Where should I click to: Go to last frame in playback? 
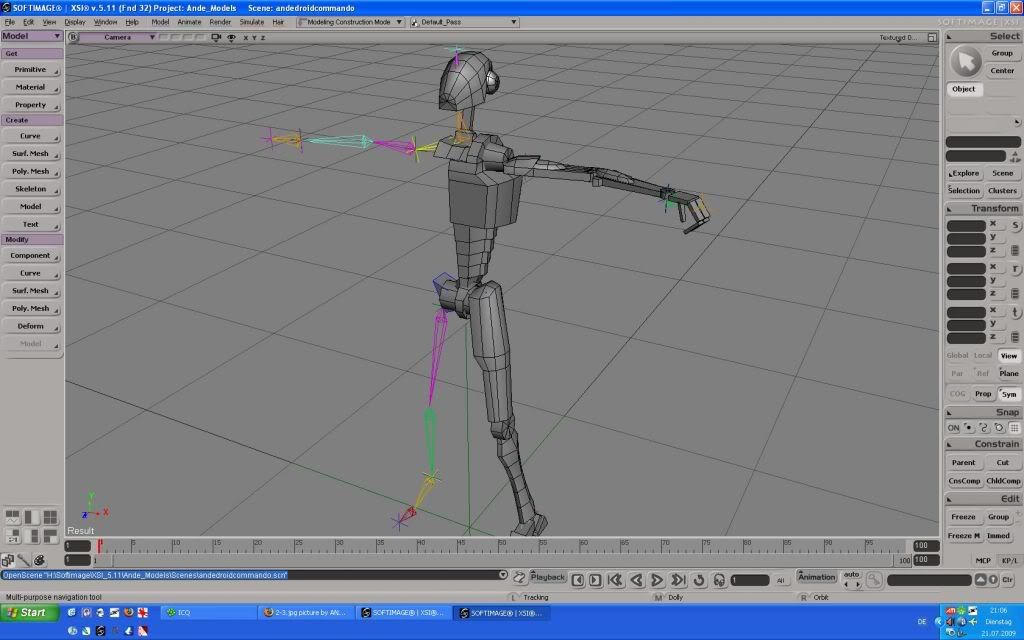(x=679, y=580)
